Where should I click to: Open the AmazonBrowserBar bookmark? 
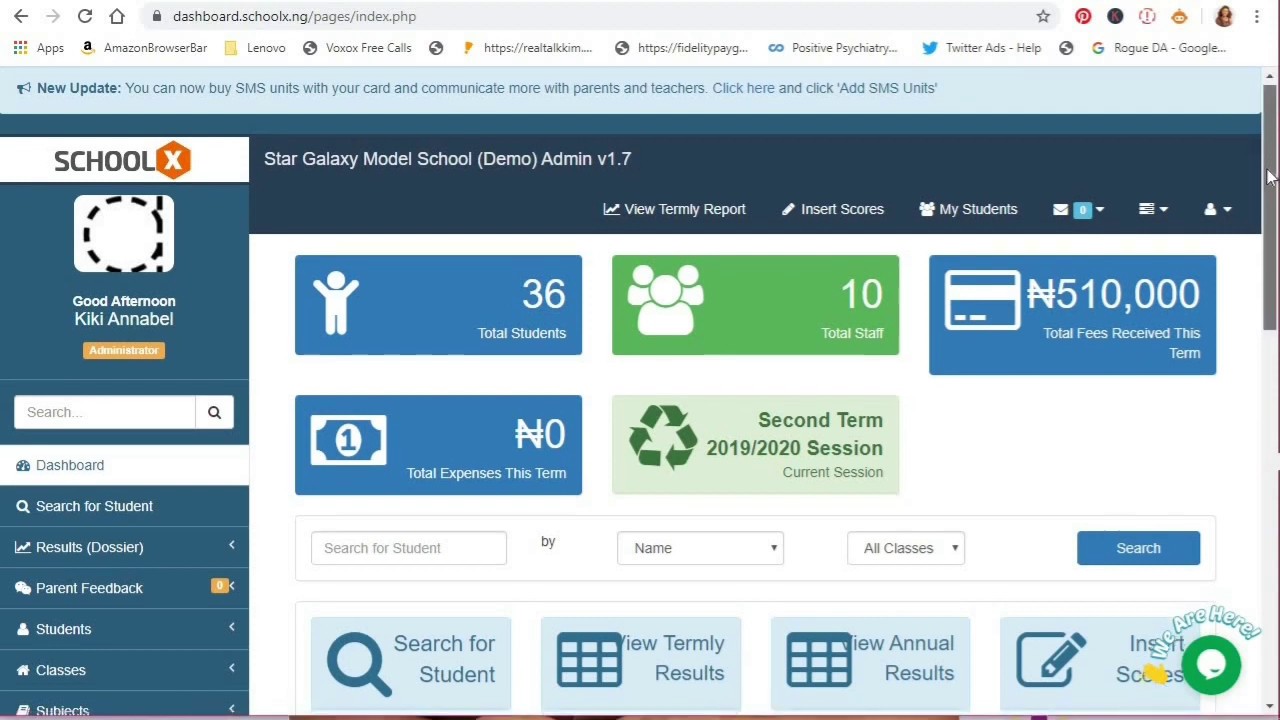pos(144,47)
